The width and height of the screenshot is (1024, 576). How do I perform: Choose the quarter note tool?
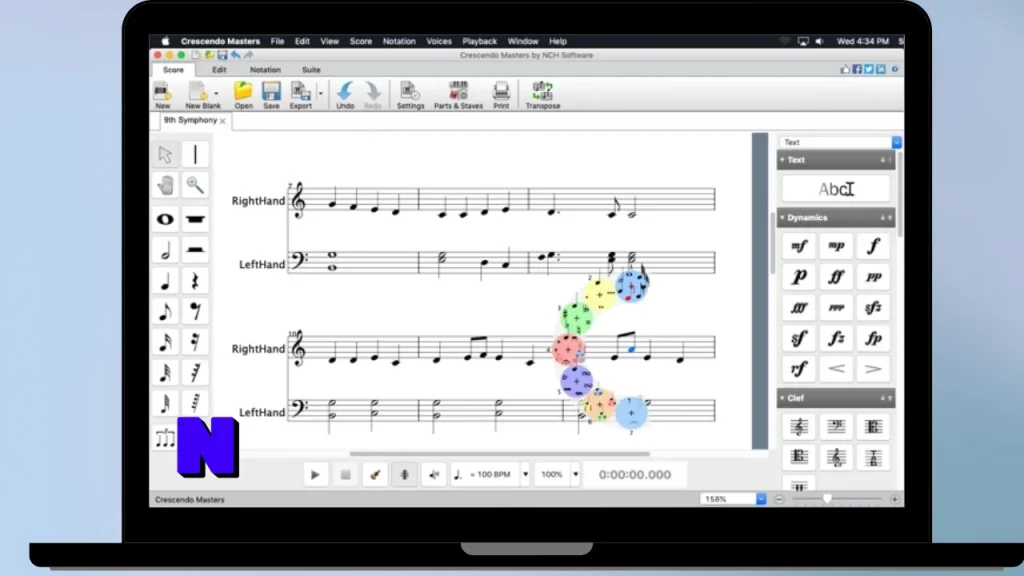(165, 281)
